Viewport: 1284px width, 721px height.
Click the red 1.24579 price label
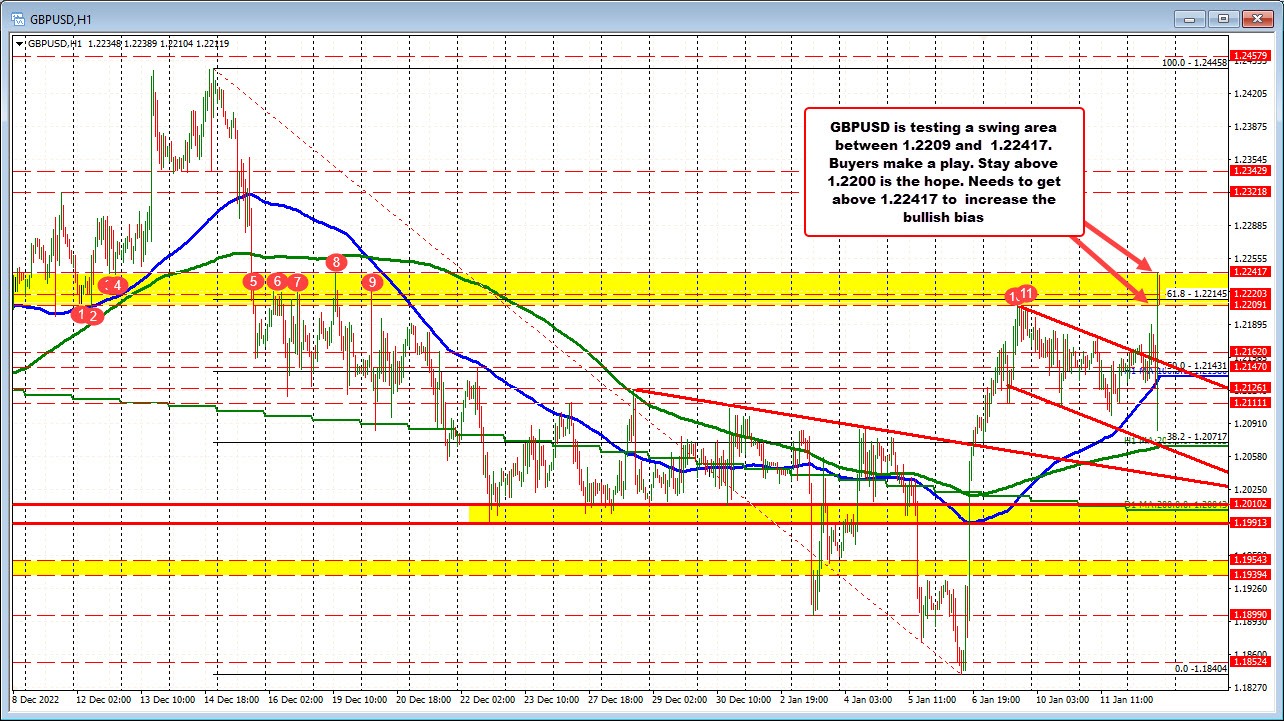[x=1250, y=55]
